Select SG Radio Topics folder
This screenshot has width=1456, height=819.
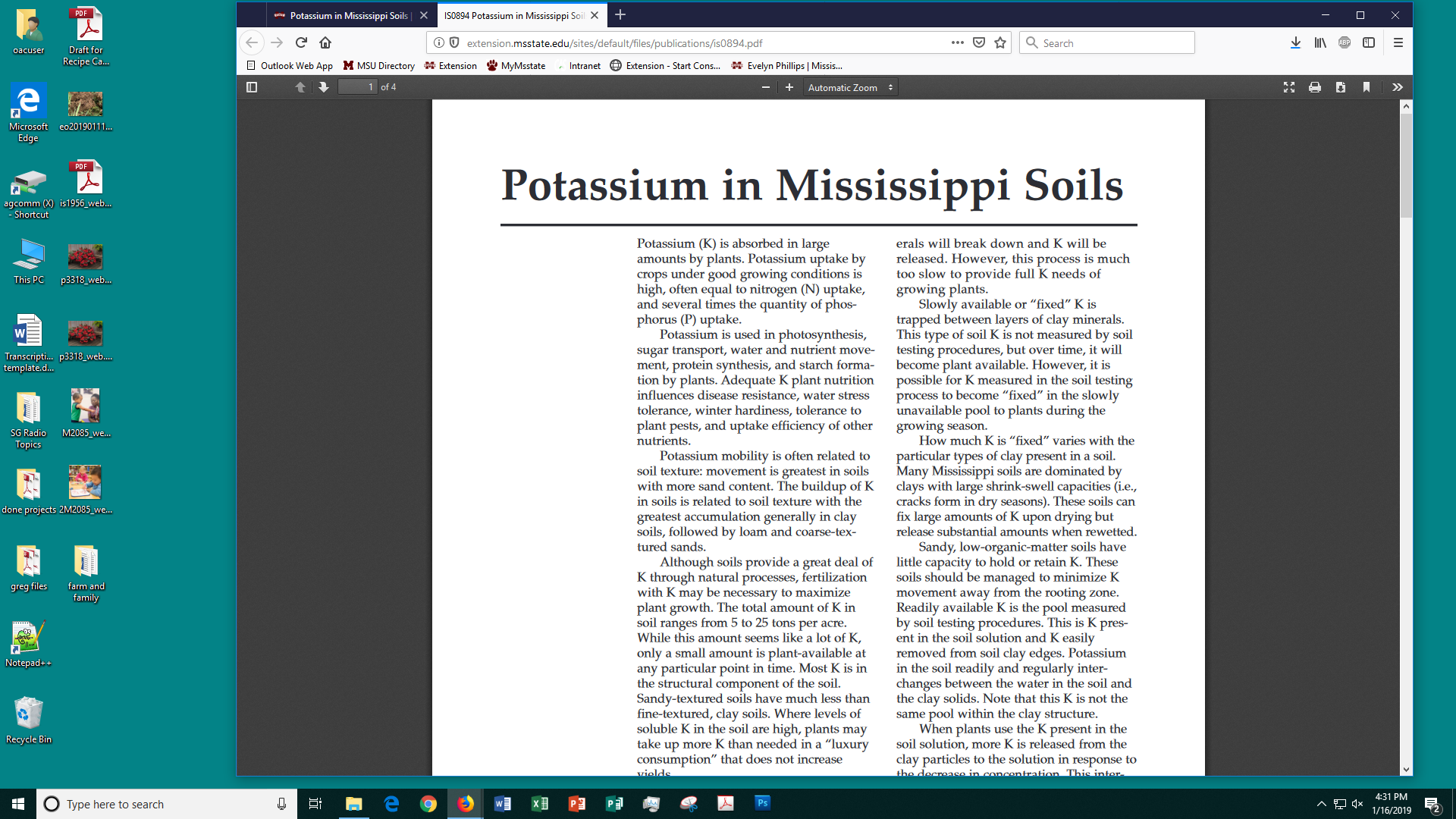click(x=29, y=419)
